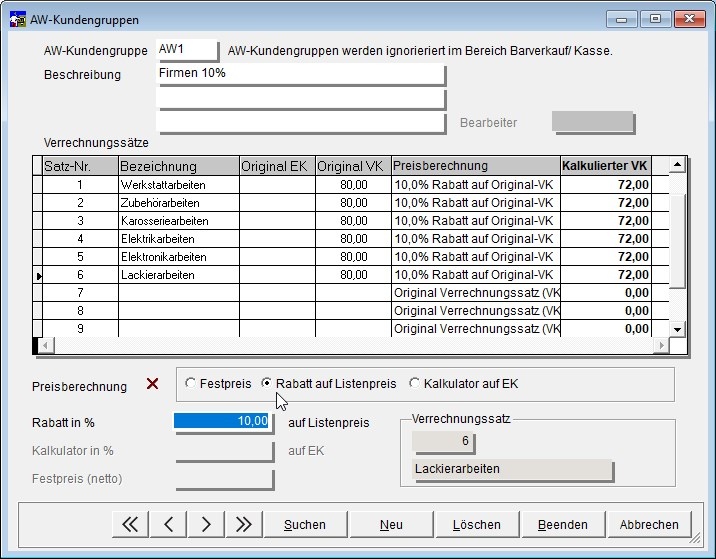
Task: Click the red X next to Preisberechnung
Action: click(153, 384)
